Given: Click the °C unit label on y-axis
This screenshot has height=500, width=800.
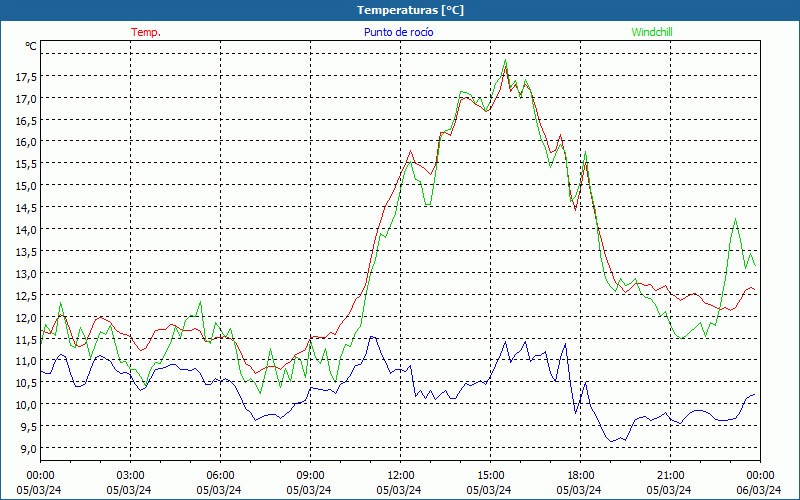Looking at the screenshot, I should click(31, 46).
